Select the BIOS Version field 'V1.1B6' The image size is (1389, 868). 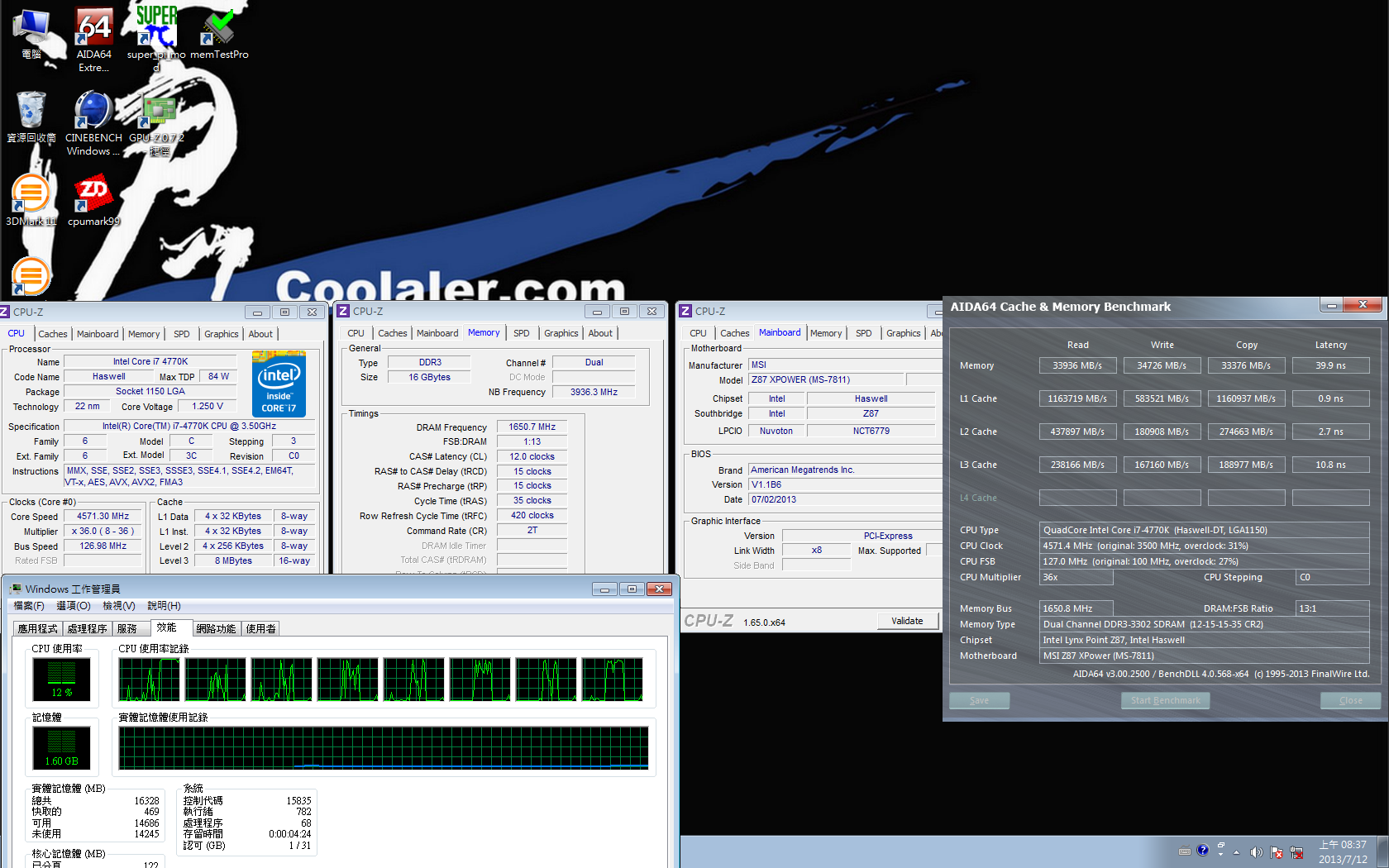tap(844, 484)
